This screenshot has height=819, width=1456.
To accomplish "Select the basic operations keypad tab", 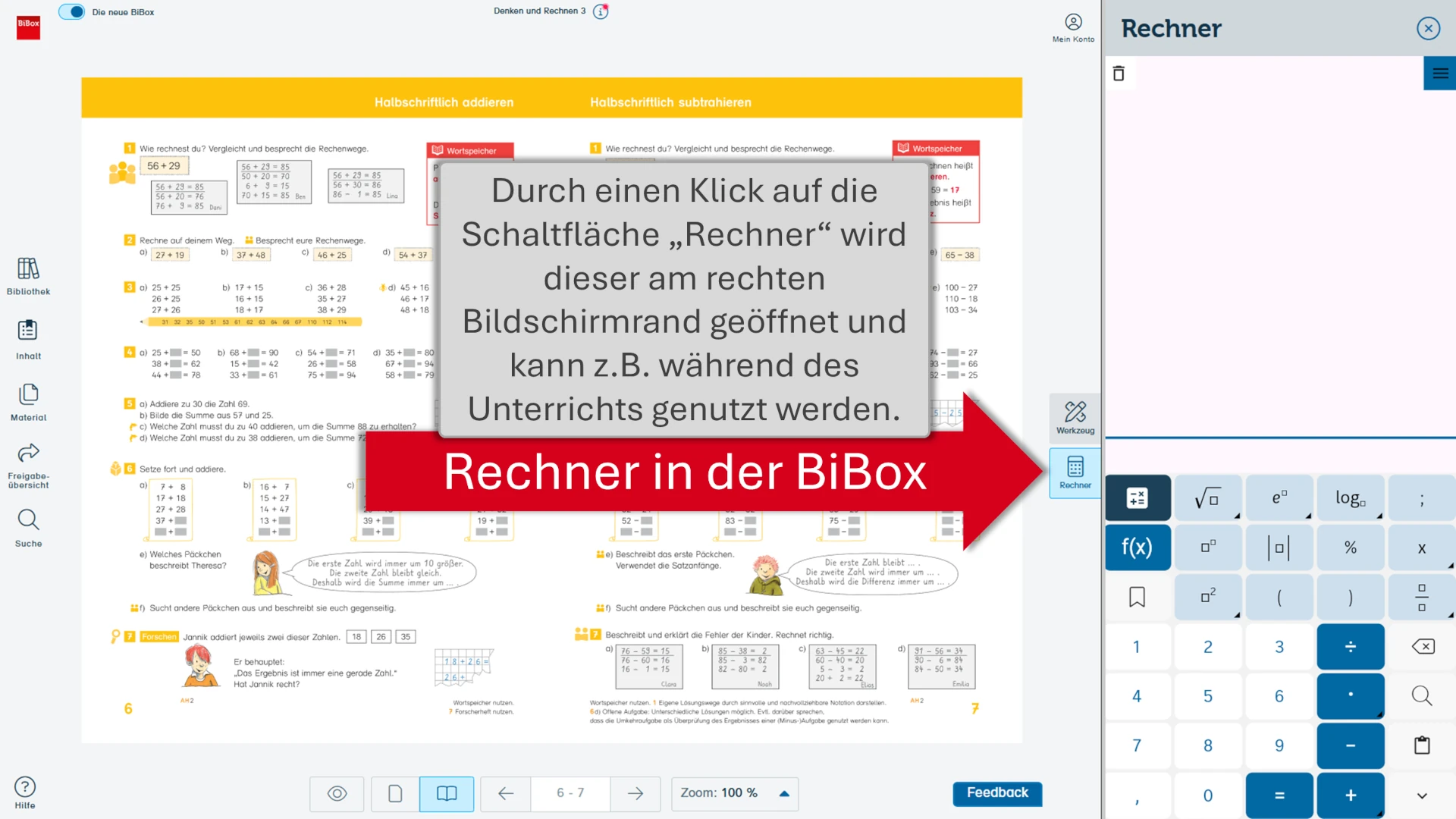I will coord(1137,498).
